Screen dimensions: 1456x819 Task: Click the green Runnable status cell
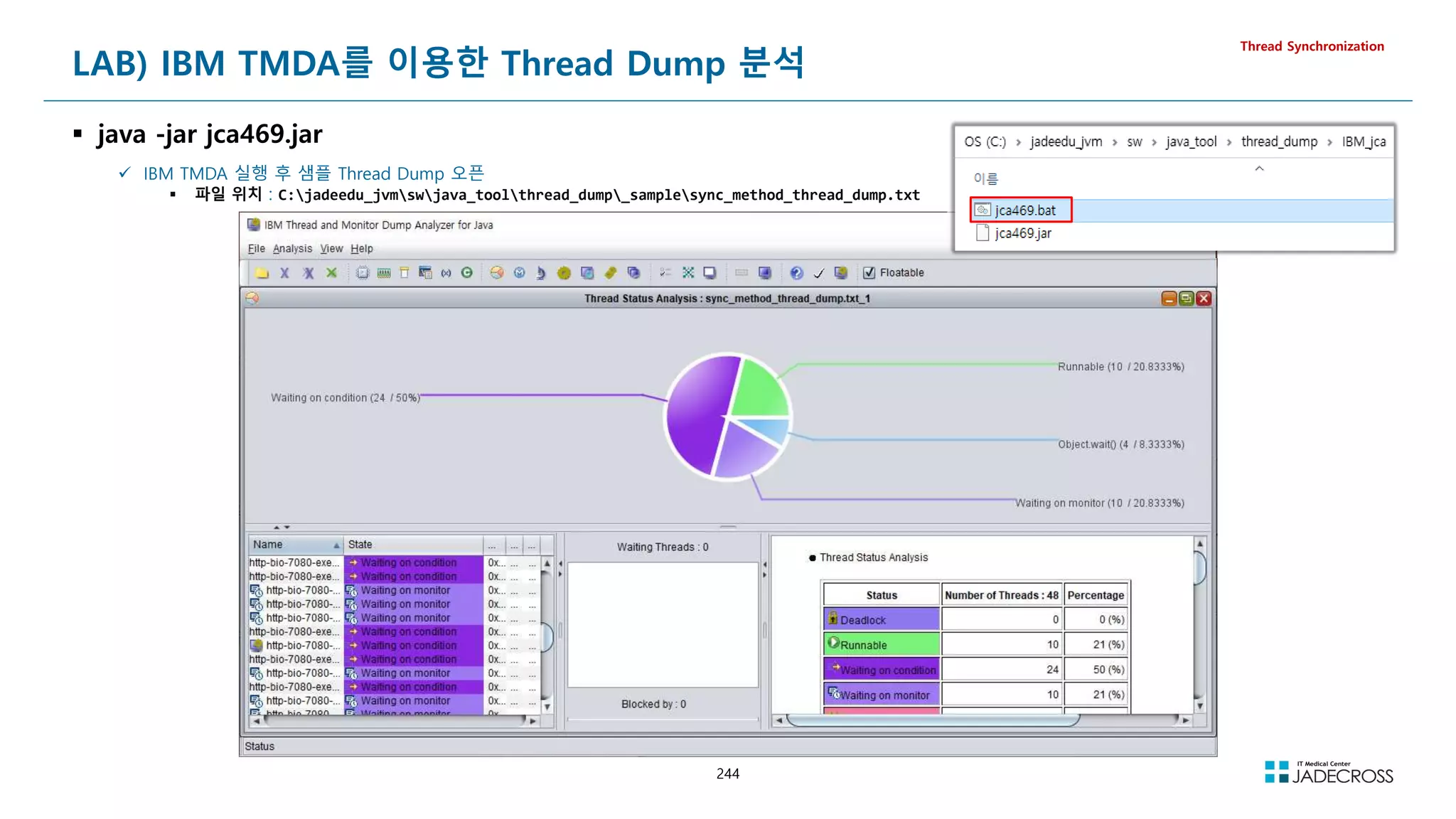pyautogui.click(x=882, y=645)
